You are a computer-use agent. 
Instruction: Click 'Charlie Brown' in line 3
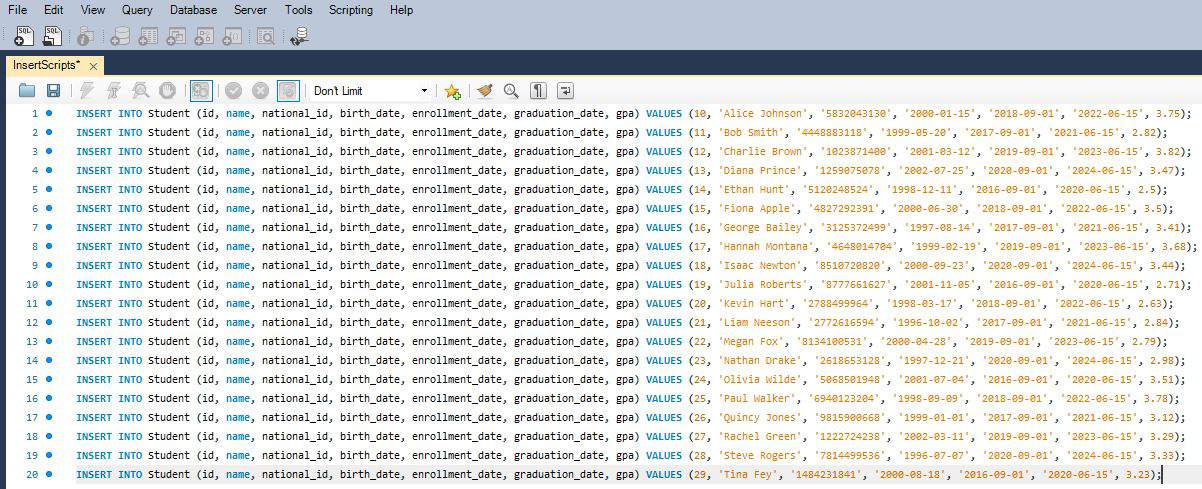(x=761, y=152)
